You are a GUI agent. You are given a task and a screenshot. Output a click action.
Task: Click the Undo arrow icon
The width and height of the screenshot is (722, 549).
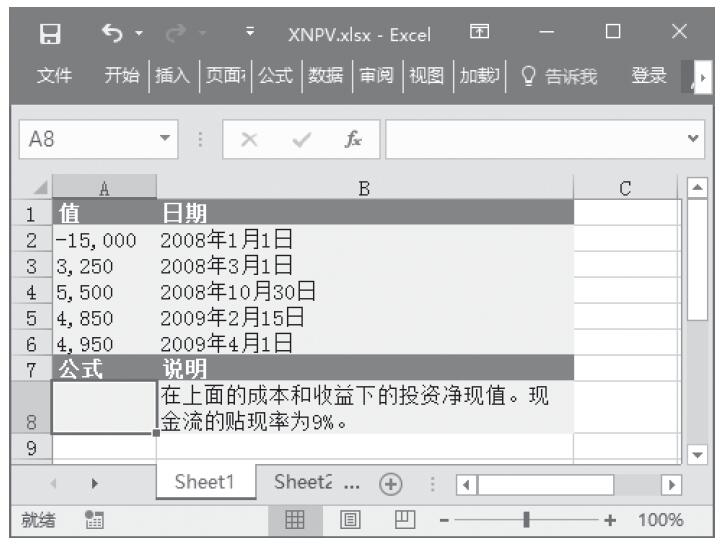[110, 34]
